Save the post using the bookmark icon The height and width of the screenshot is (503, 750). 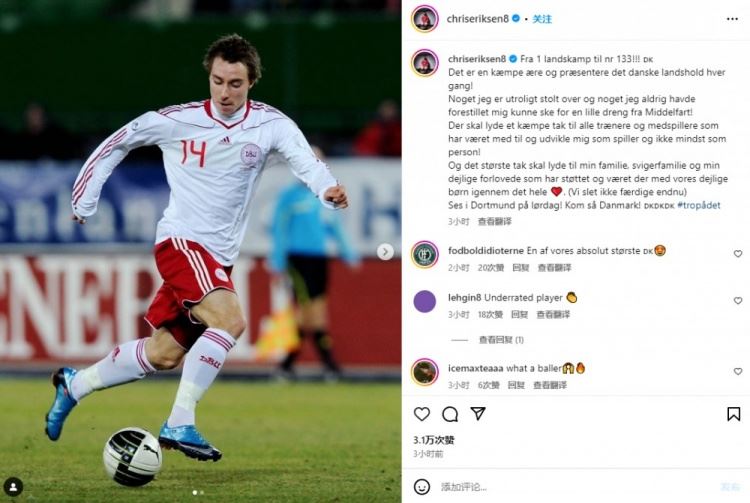coord(733,414)
